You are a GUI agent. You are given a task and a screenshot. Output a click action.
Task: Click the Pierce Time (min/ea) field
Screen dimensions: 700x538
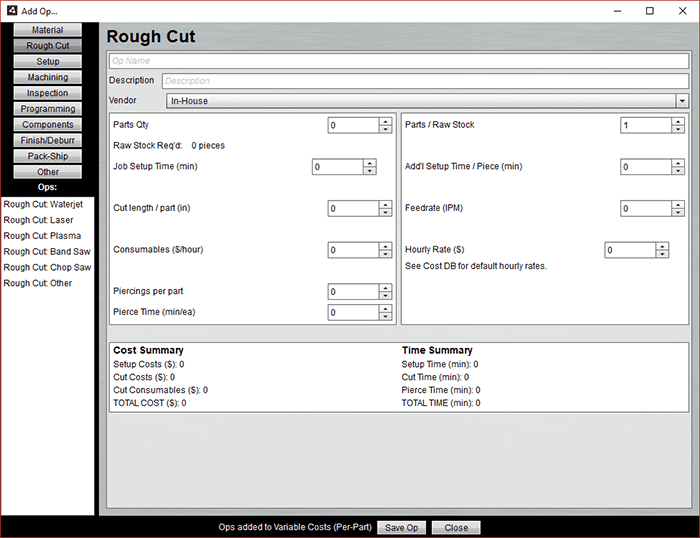coord(354,313)
